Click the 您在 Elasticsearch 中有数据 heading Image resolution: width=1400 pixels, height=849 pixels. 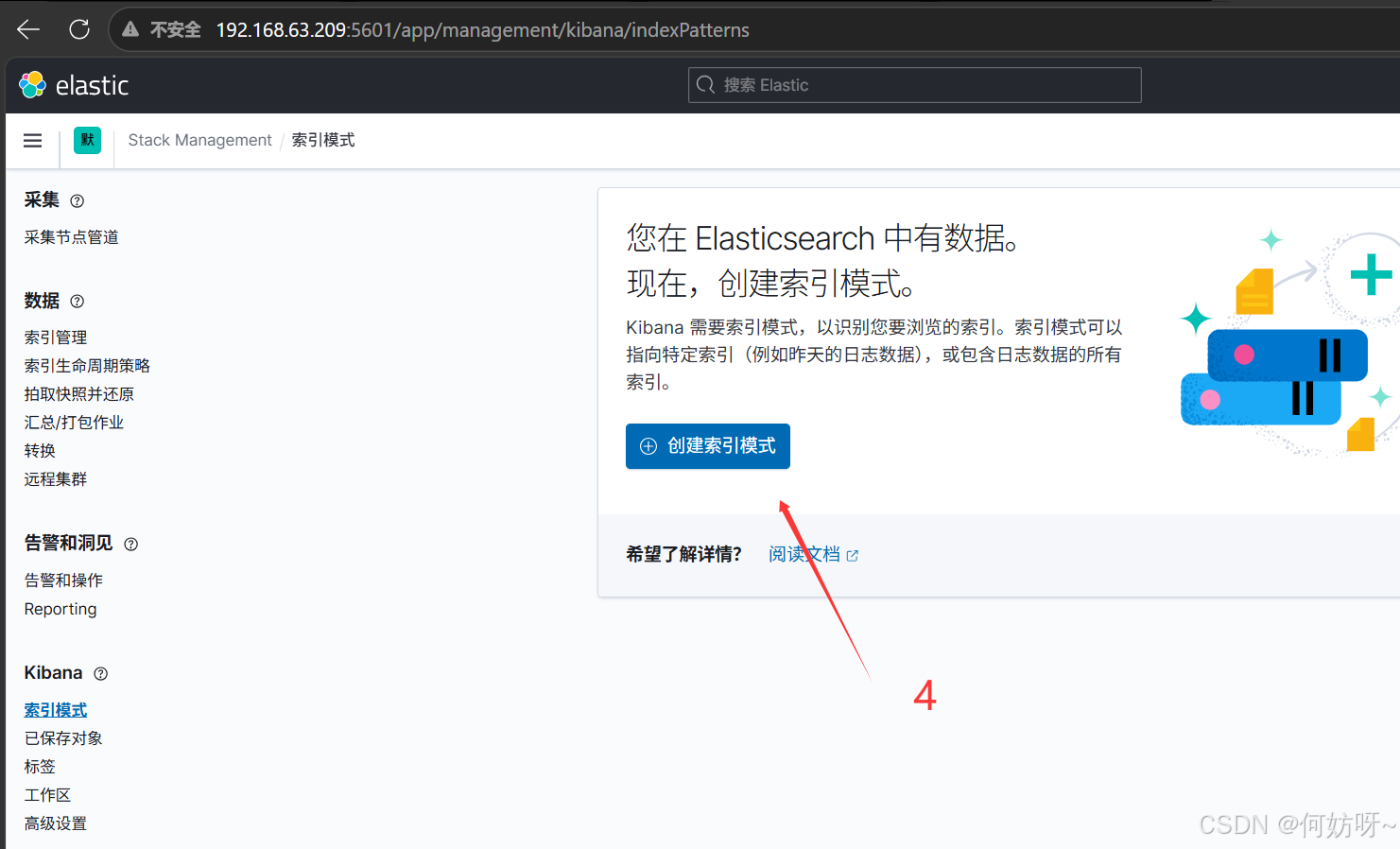pos(822,260)
